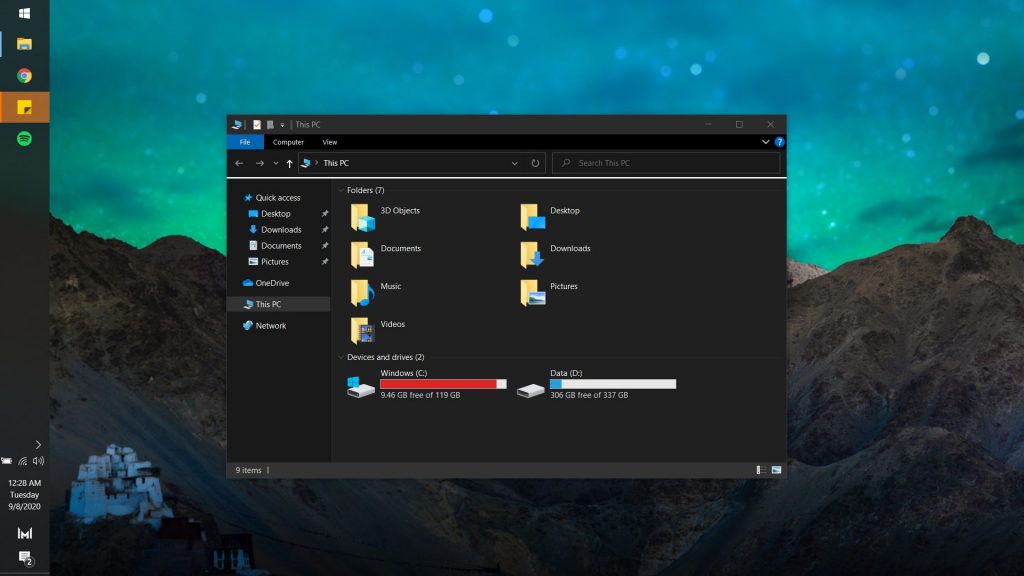The height and width of the screenshot is (576, 1024).
Task: Click the Wi-Fi network tray icon
Action: (x=23, y=461)
